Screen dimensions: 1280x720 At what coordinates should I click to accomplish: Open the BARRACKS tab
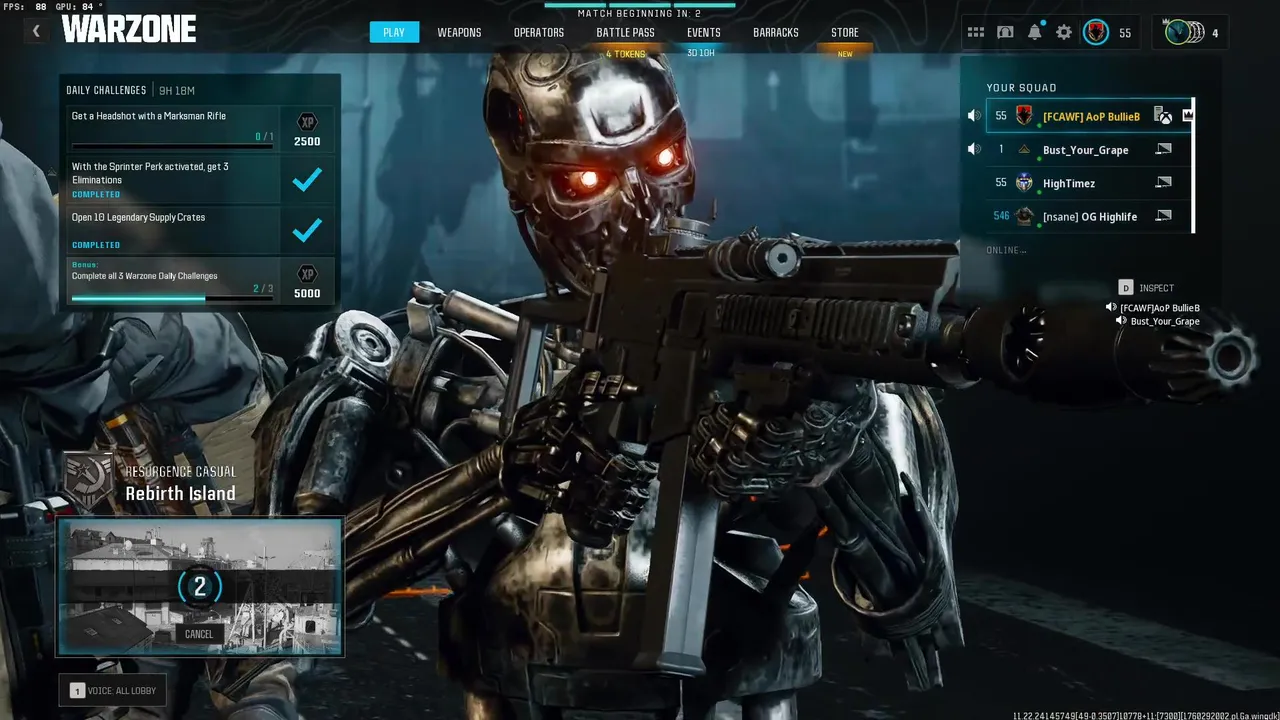pyautogui.click(x=776, y=32)
